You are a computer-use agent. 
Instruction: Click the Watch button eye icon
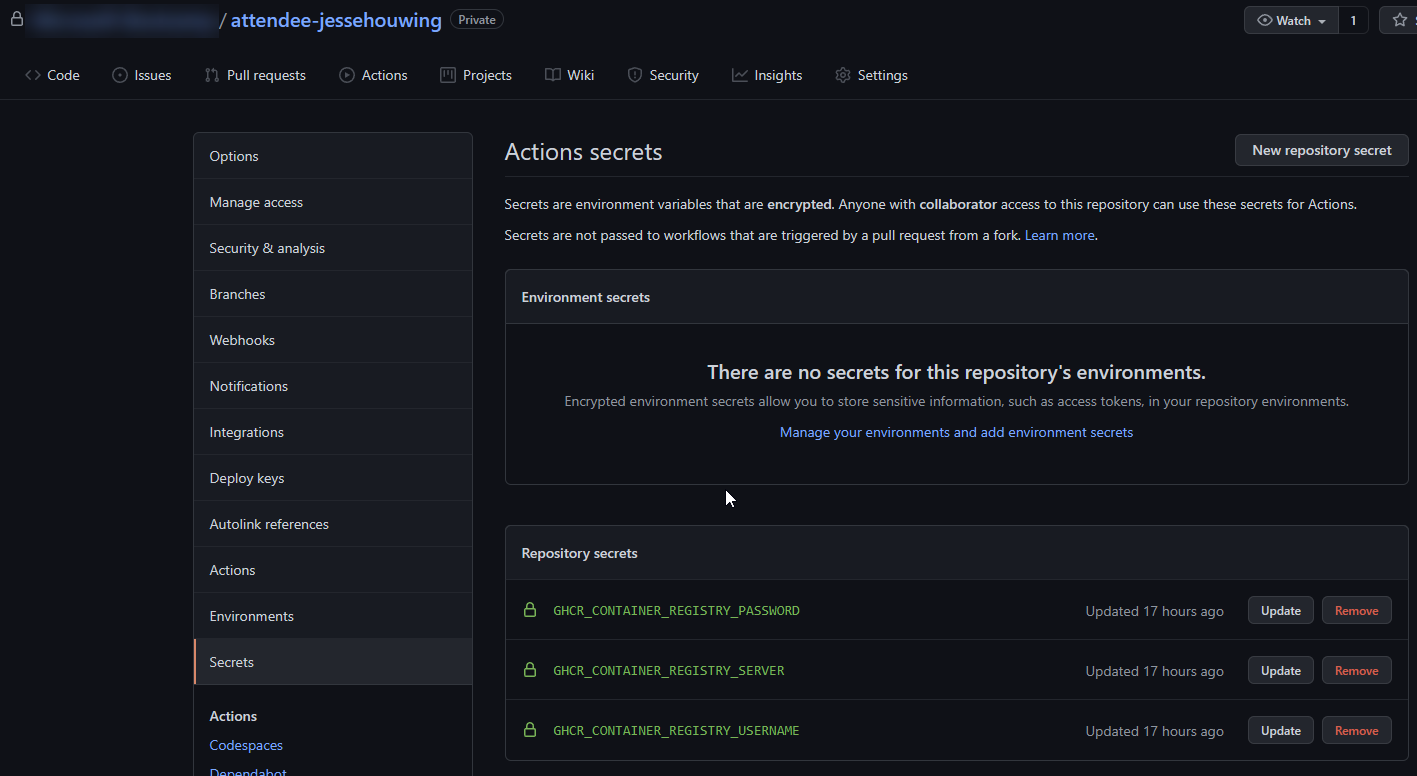[x=1264, y=20]
